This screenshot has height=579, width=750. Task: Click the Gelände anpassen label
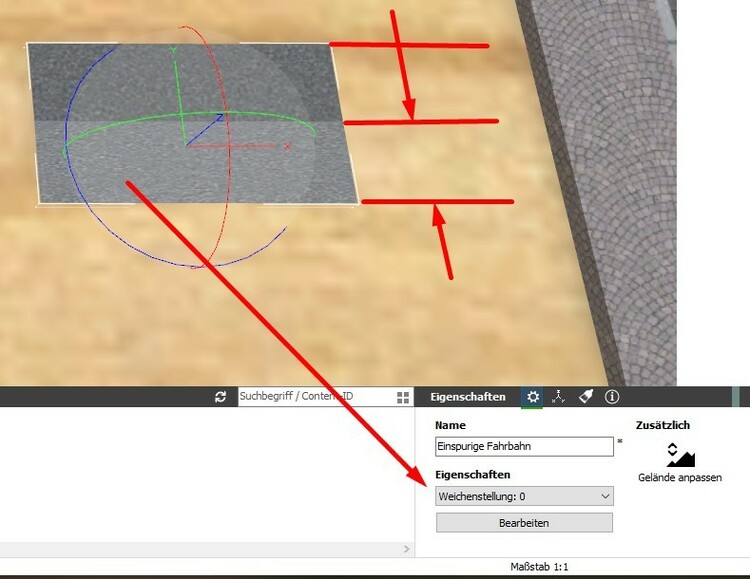(680, 478)
